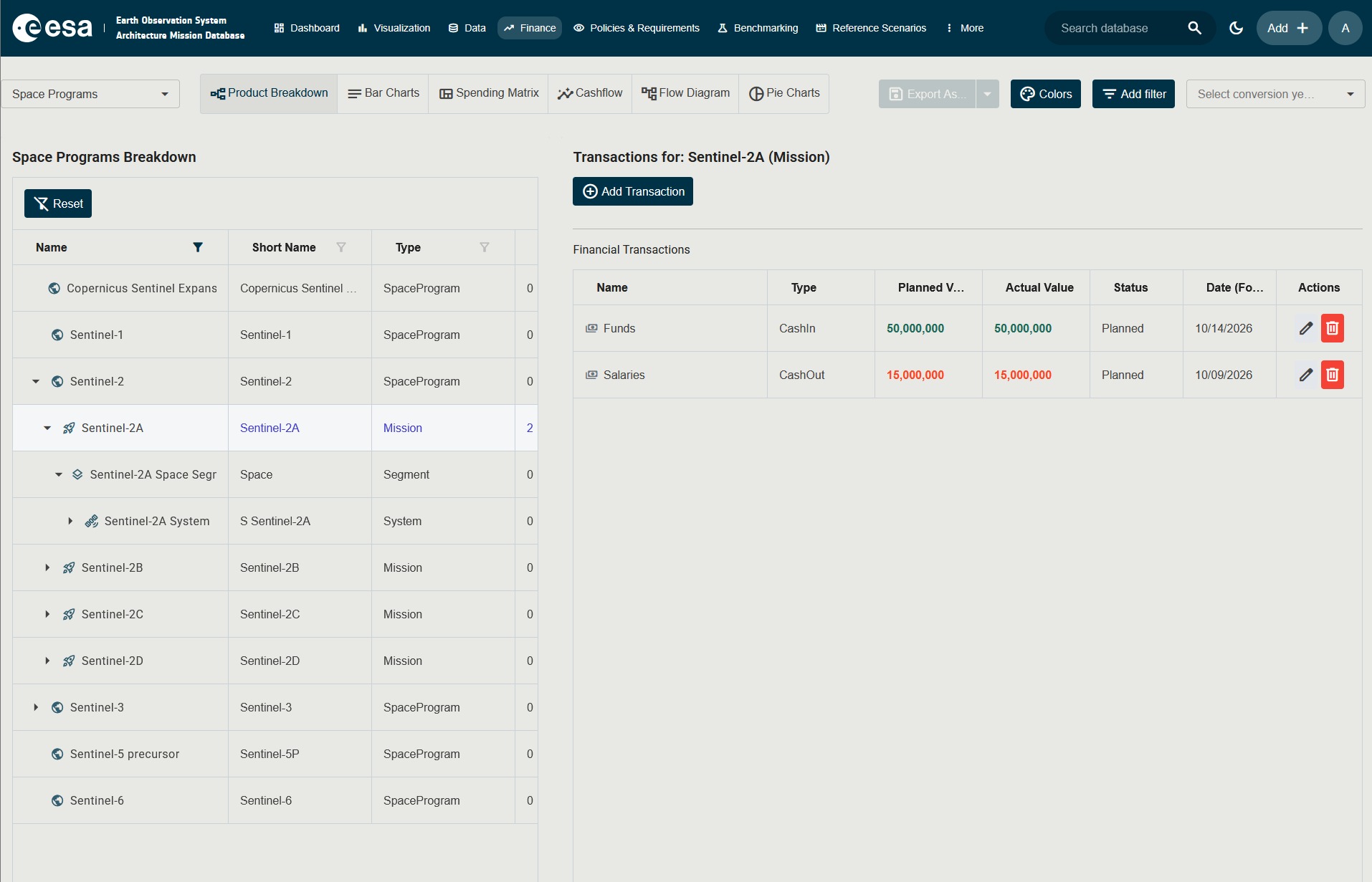Switch to the Pie Charts tab
Screen dimensions: 1372x882
784,93
